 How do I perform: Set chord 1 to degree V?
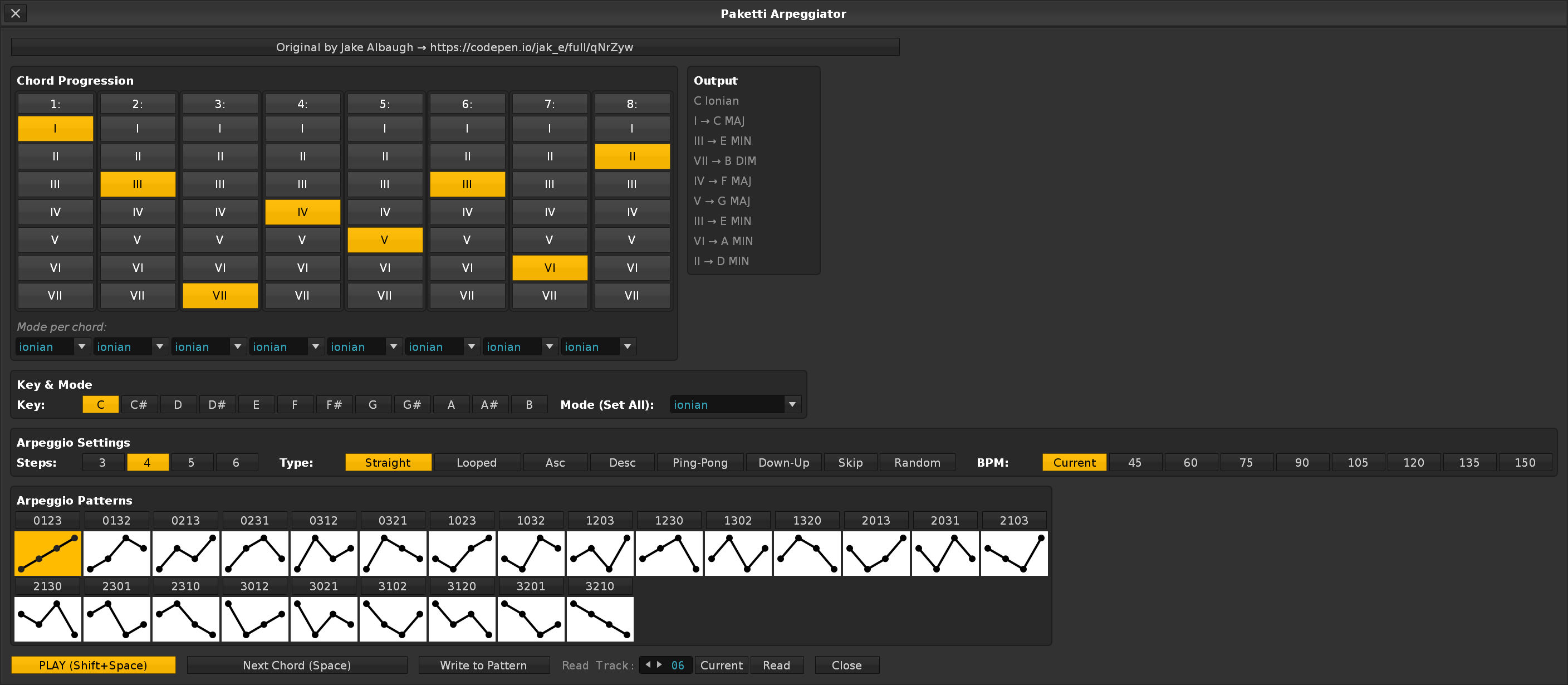[x=55, y=240]
